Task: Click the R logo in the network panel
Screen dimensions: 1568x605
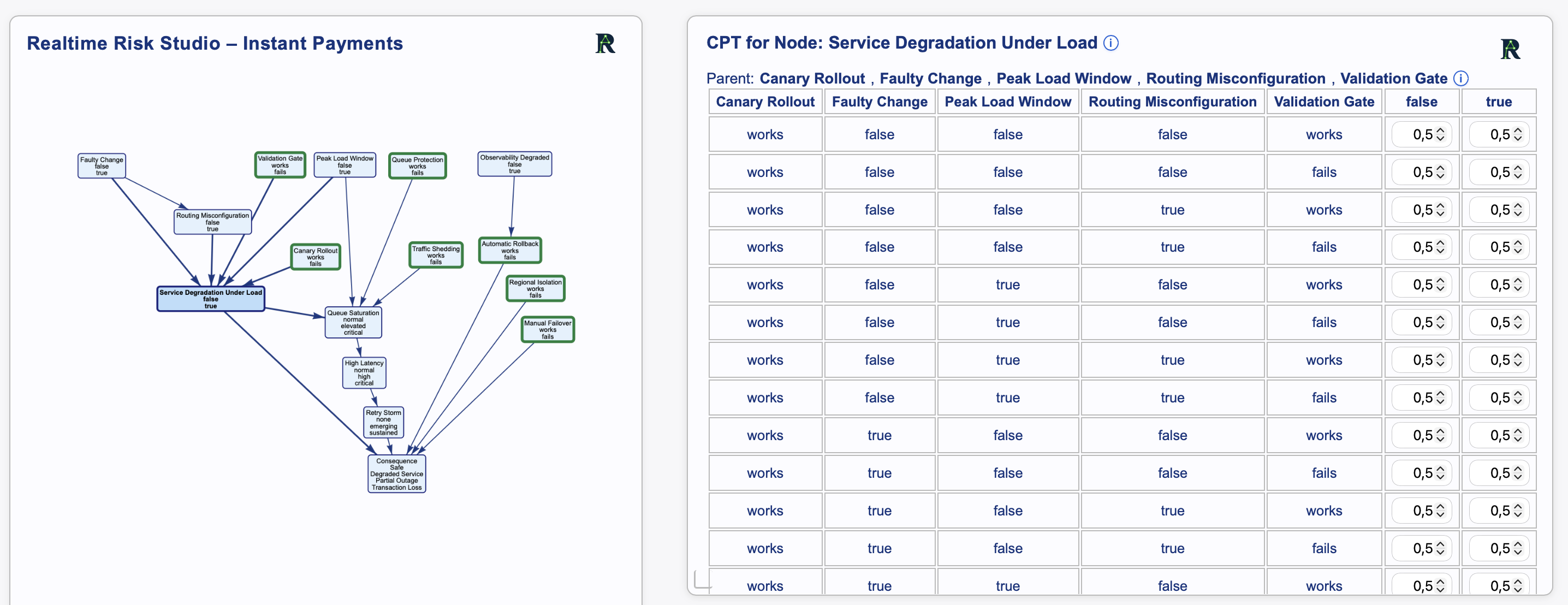Action: point(605,43)
